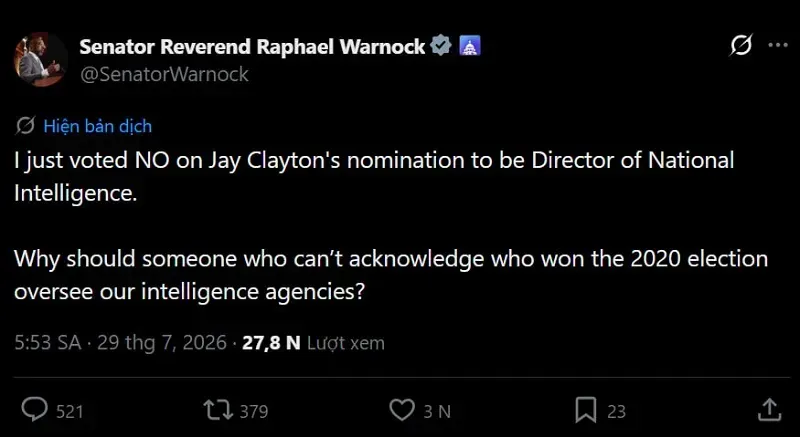The width and height of the screenshot is (800, 437).
Task: Click the reply speech bubble icon
Action: click(x=35, y=410)
